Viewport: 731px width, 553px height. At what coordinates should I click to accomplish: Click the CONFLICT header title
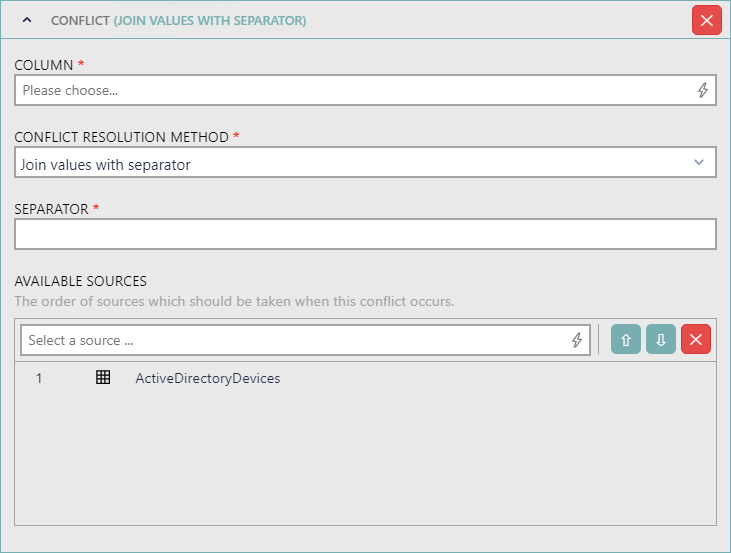tap(178, 20)
